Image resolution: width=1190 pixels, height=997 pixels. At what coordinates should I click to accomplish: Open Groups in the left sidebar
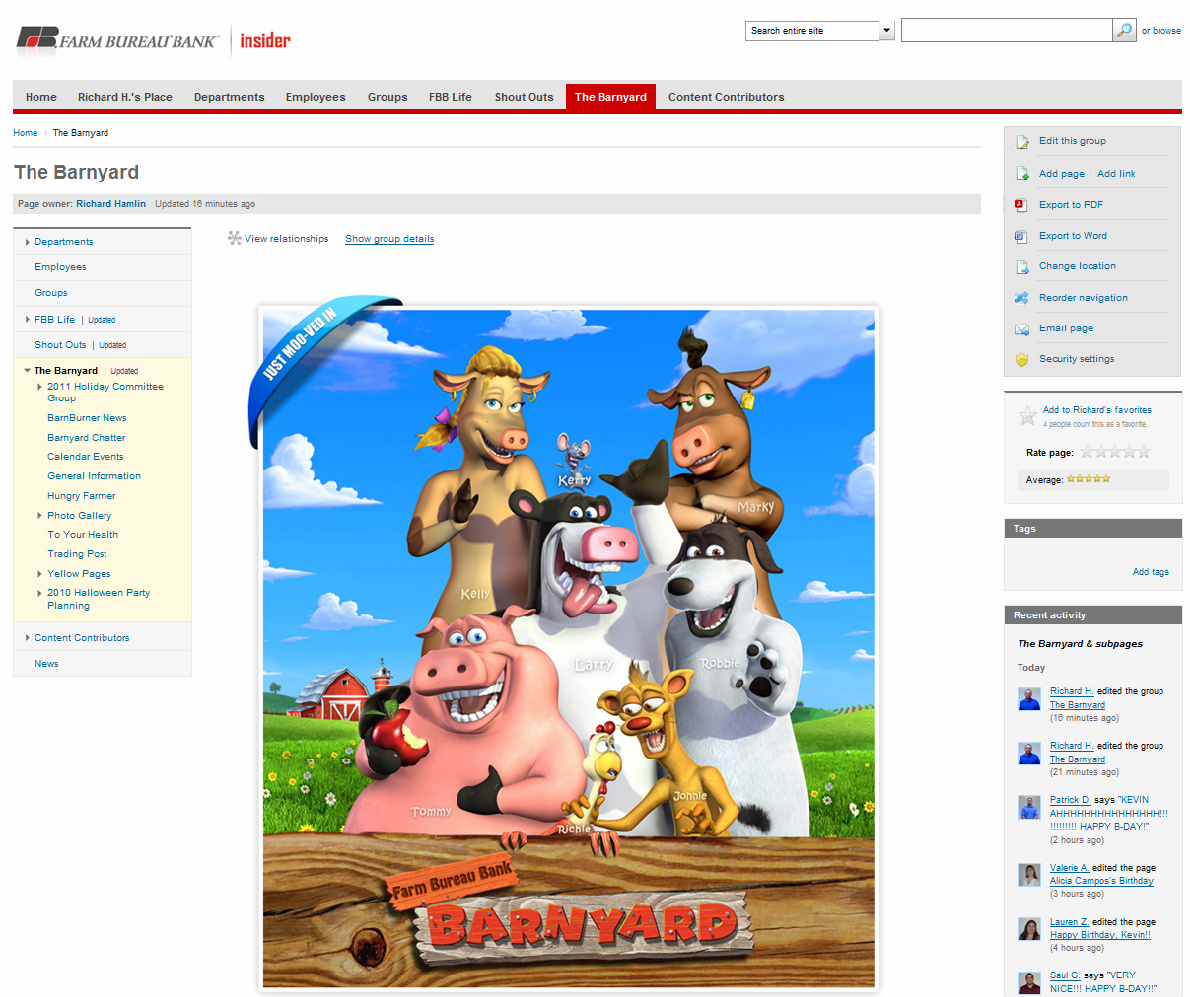click(51, 293)
